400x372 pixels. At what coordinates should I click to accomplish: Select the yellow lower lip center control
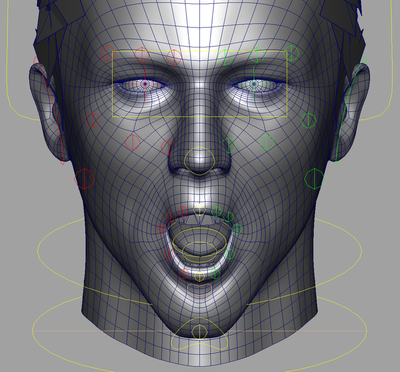click(199, 276)
